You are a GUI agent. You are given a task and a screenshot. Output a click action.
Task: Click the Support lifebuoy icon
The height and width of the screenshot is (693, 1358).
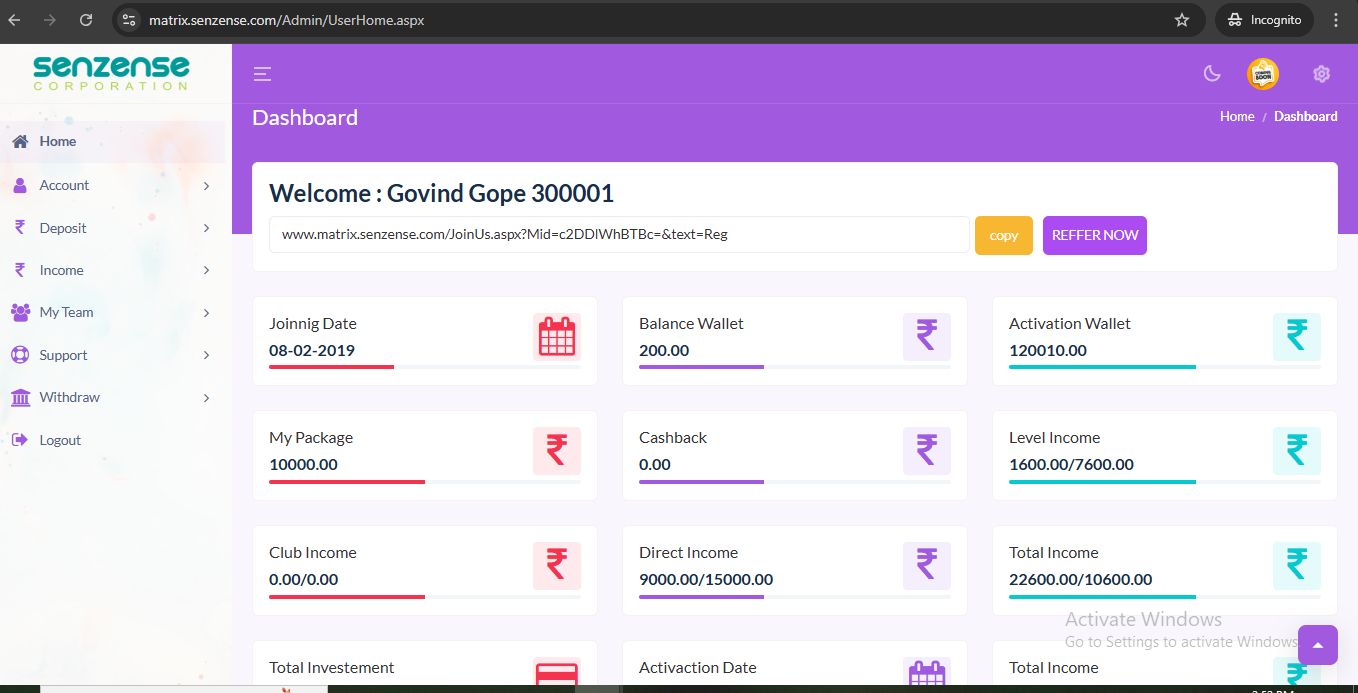click(x=20, y=355)
